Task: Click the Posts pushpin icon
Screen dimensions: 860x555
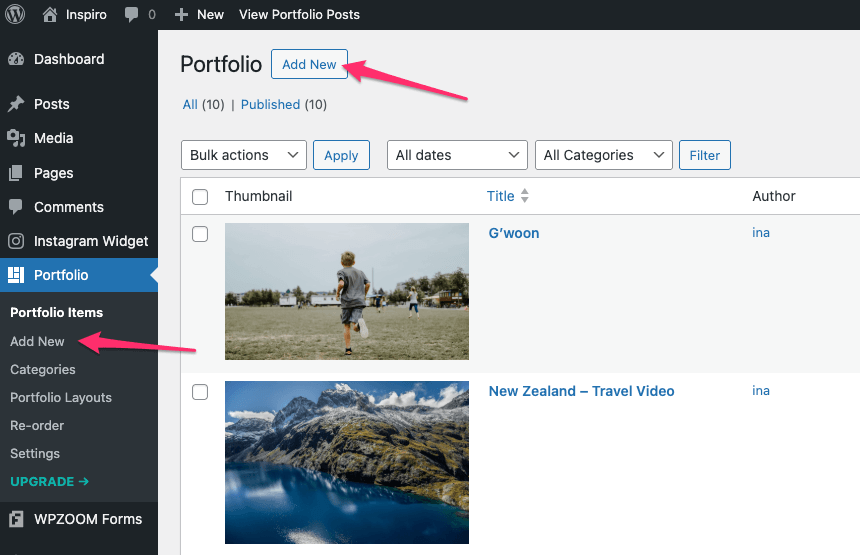Action: click(16, 104)
